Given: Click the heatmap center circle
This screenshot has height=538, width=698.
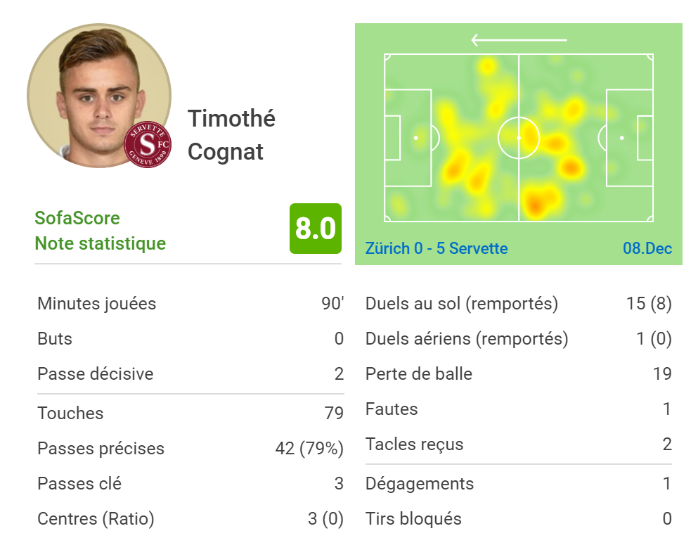Looking at the screenshot, I should [519, 138].
